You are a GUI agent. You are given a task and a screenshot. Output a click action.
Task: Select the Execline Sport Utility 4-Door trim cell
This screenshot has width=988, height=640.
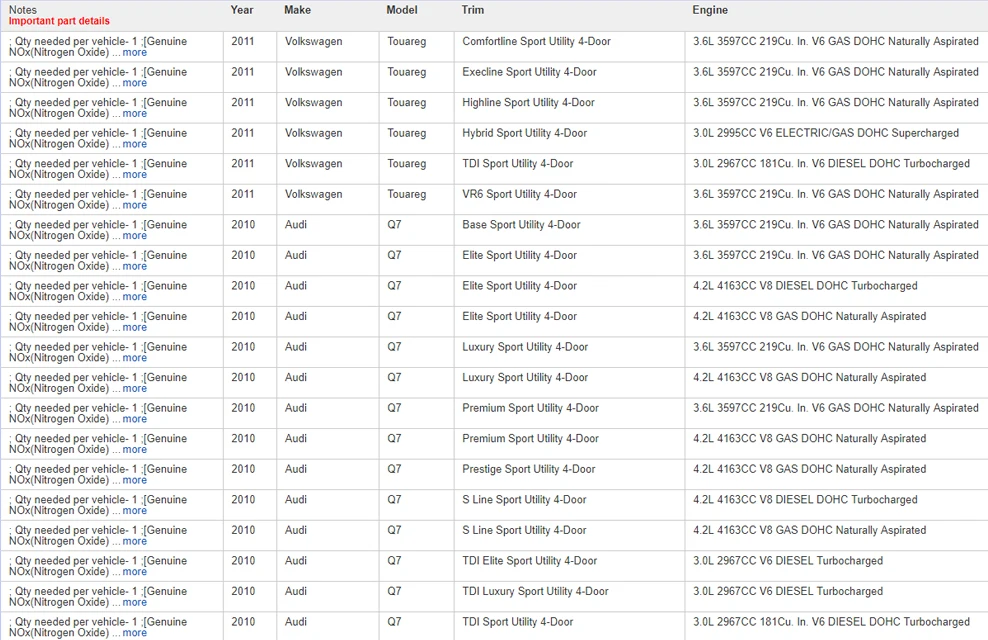[529, 72]
